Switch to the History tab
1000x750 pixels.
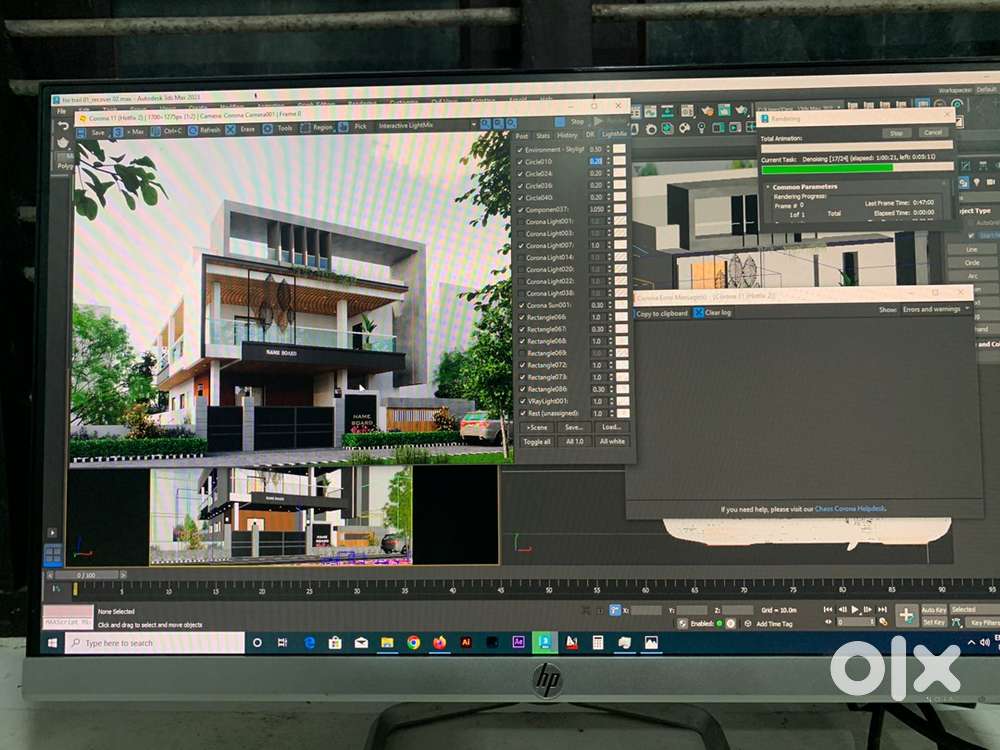click(x=567, y=135)
